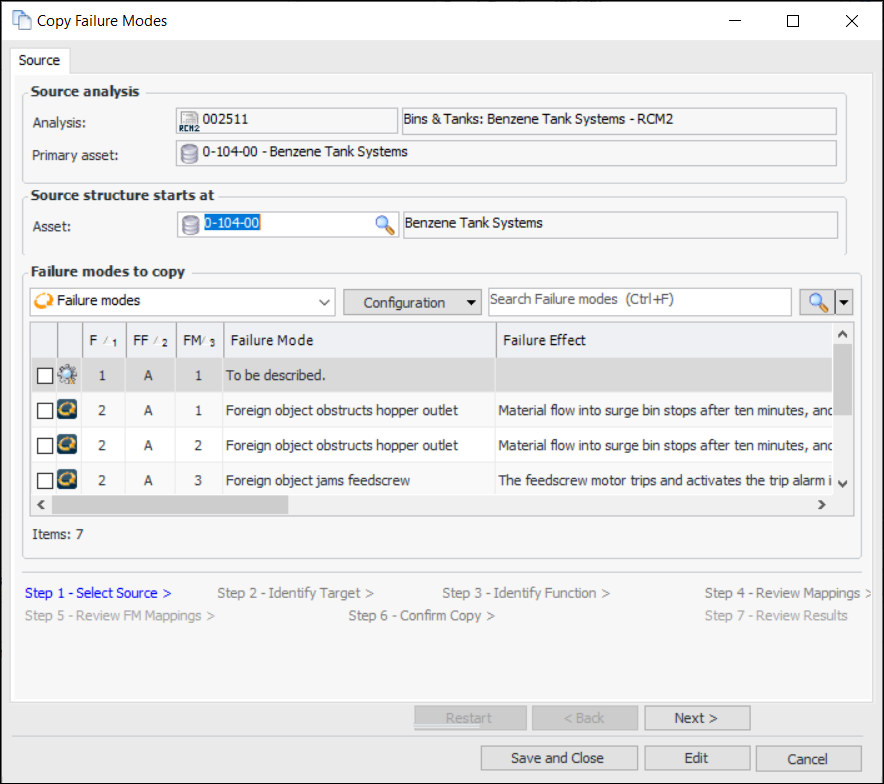The image size is (884, 784).
Task: Click the 'Step 1 - Select Source' link
Action: [x=98, y=593]
